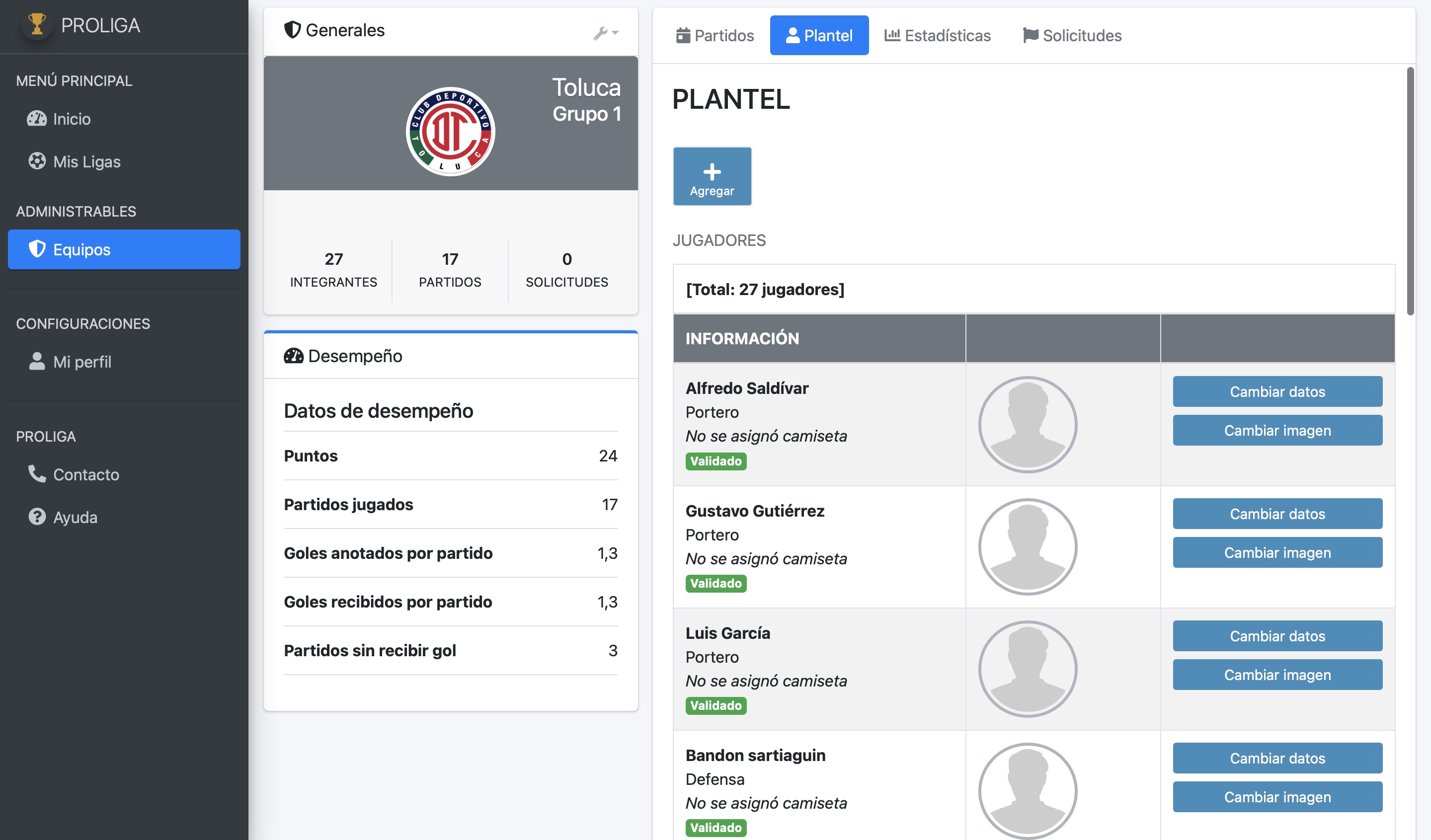The width and height of the screenshot is (1431, 840).
Task: Click Goles anotados por partido row
Action: 450,553
